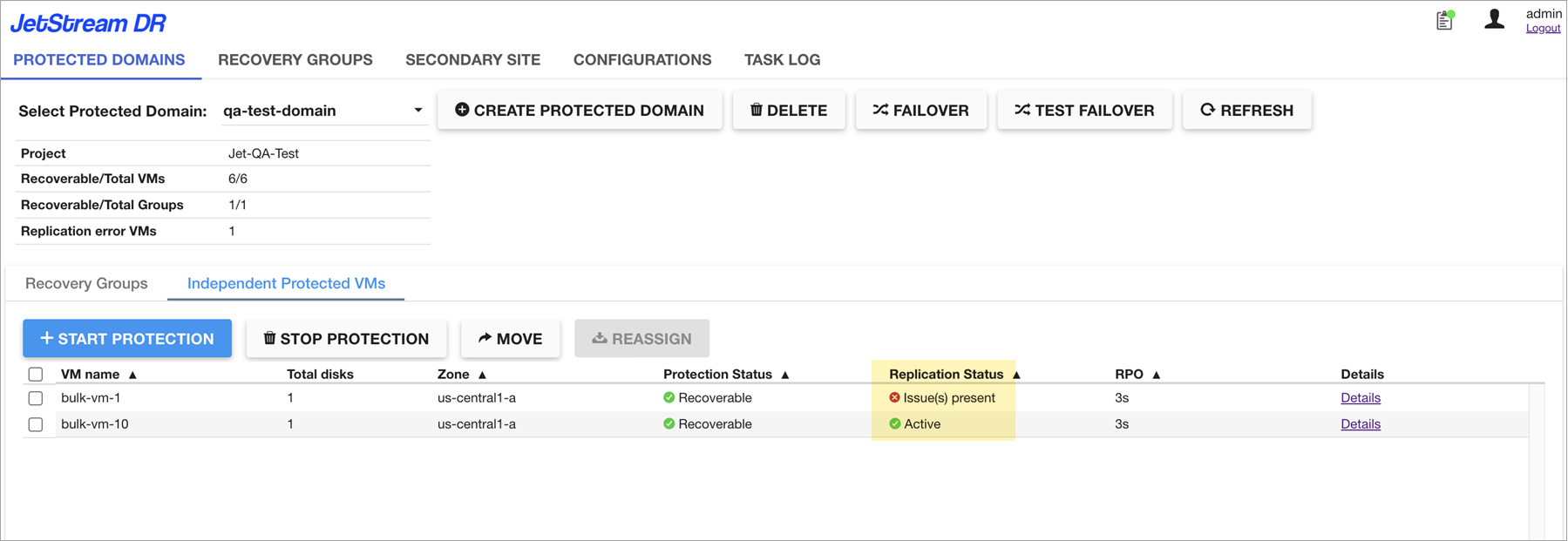Click red error icon beside Issue(s) present
The width and height of the screenshot is (1568, 541).
click(894, 398)
